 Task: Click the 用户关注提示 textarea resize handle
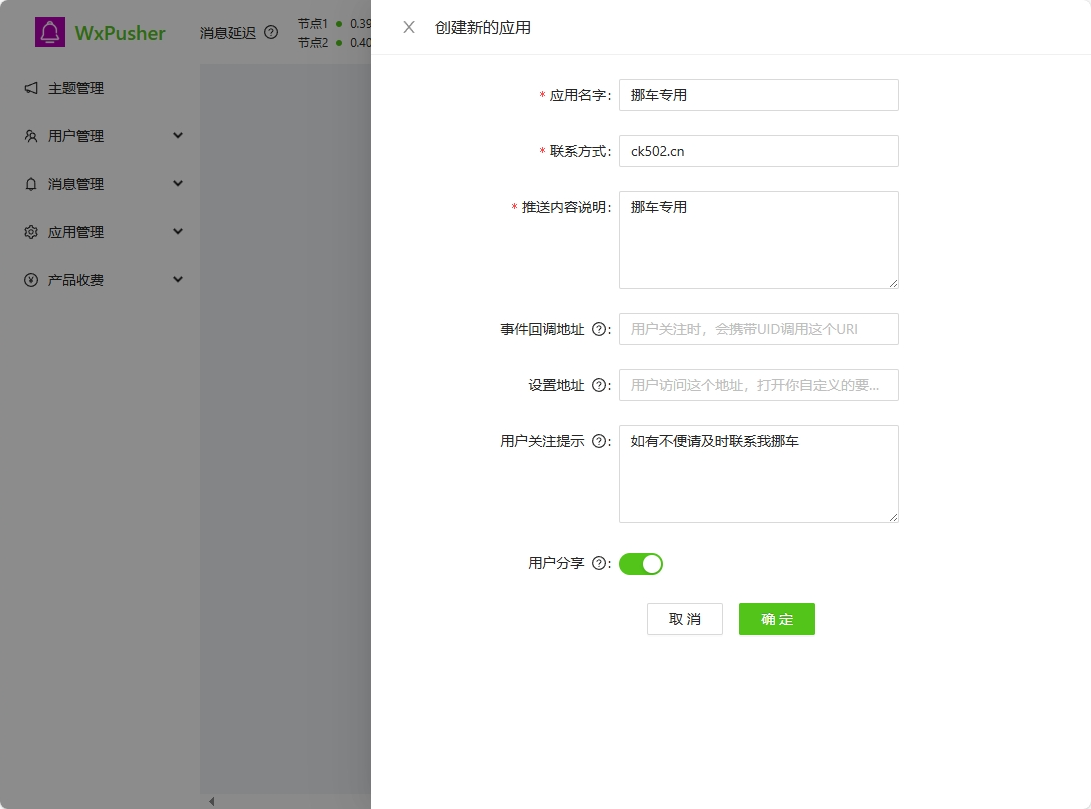893,517
